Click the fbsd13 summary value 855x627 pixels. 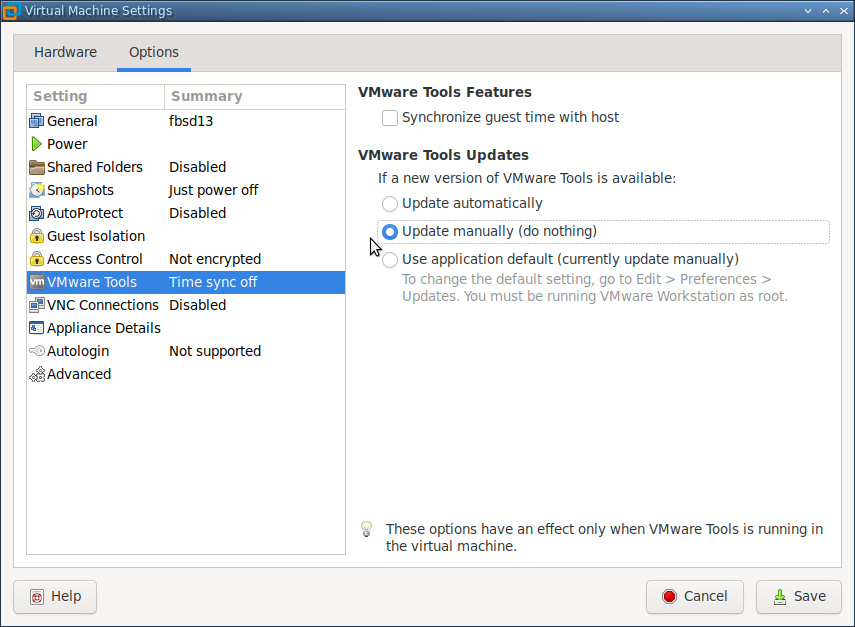point(191,121)
